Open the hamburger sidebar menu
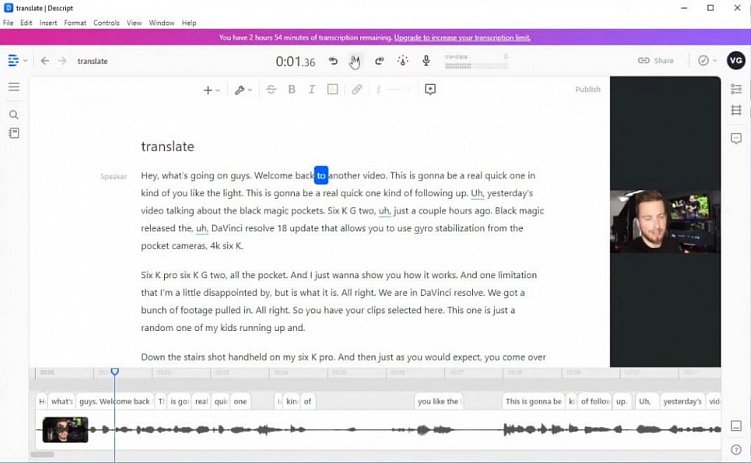Image resolution: width=751 pixels, height=463 pixels. coord(14,87)
